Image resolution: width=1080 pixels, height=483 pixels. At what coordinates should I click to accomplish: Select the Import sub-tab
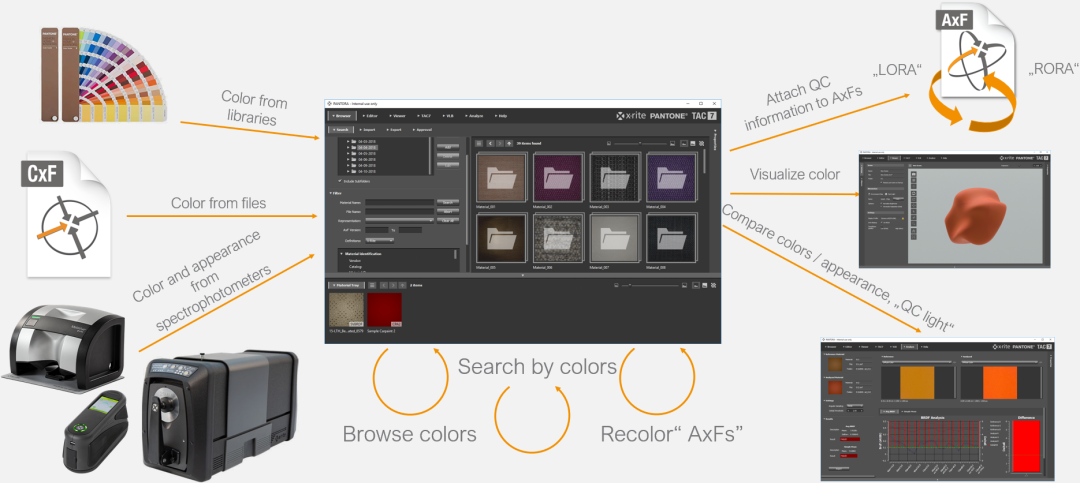pos(370,130)
